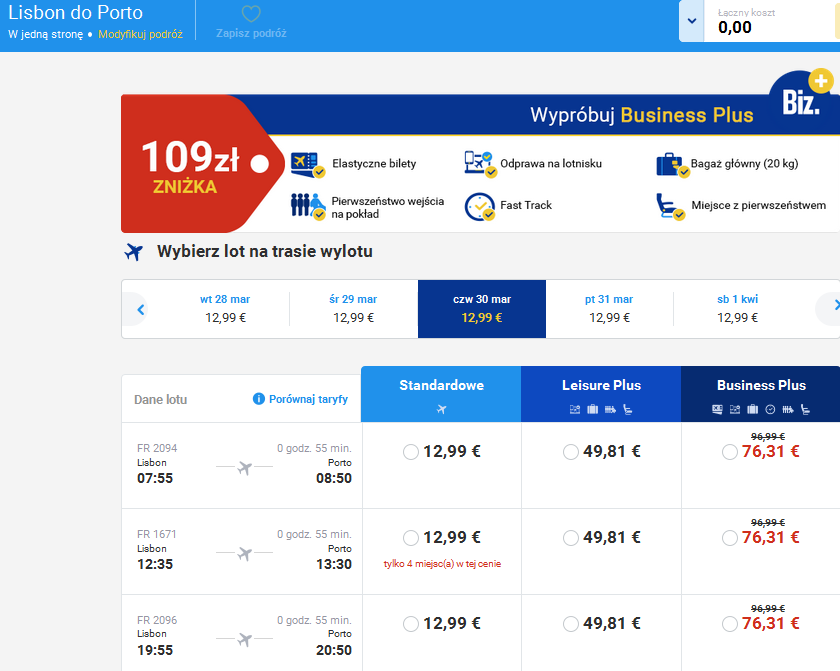Click the Elastyczne bilety ticket icon
Viewport: 840px width, 671px height.
click(308, 164)
